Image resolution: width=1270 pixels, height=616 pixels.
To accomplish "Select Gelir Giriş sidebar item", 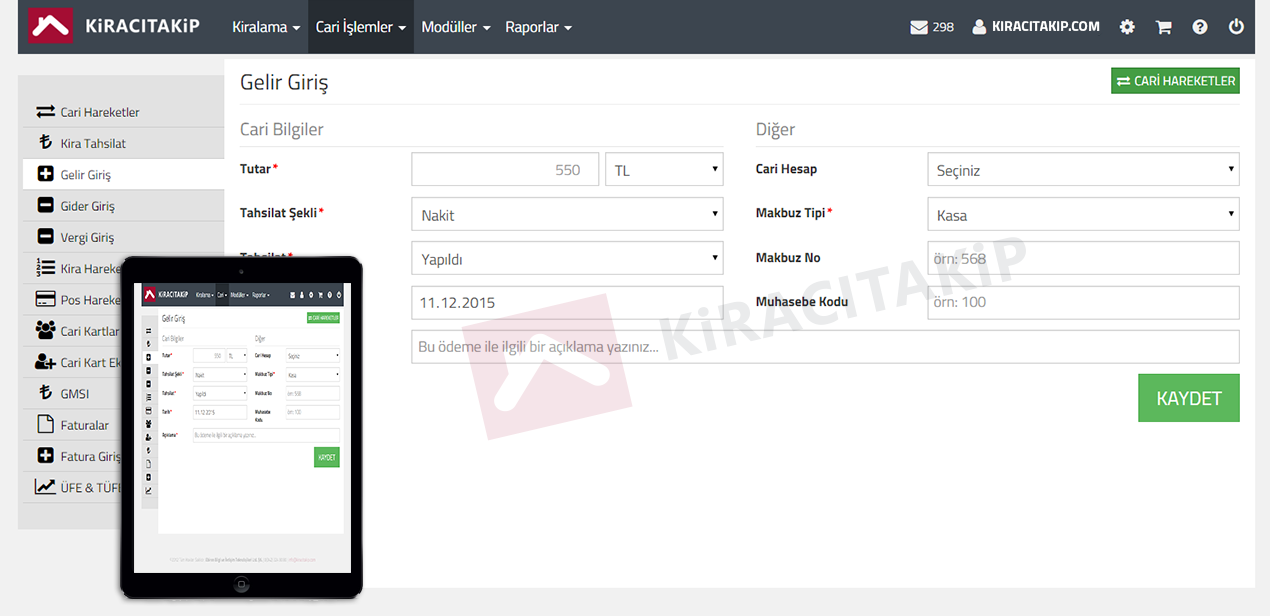I will tap(123, 174).
